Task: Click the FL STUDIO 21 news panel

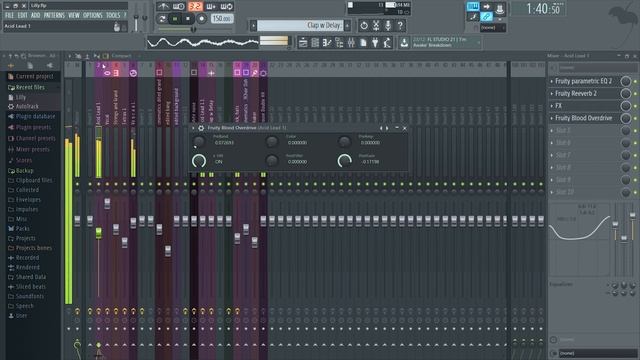Action: tap(446, 42)
